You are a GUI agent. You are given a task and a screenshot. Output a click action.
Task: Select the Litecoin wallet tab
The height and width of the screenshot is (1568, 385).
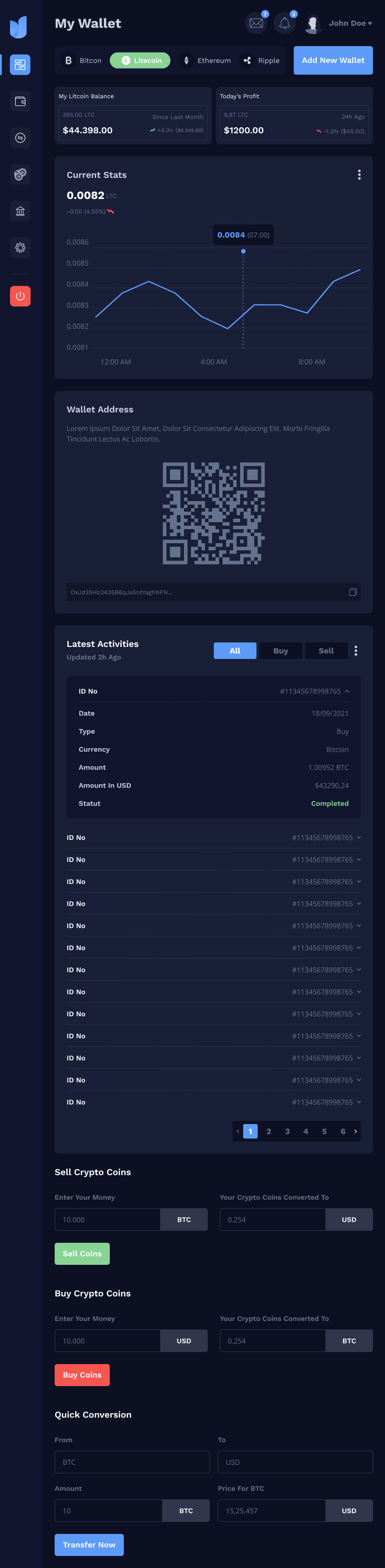[x=140, y=60]
